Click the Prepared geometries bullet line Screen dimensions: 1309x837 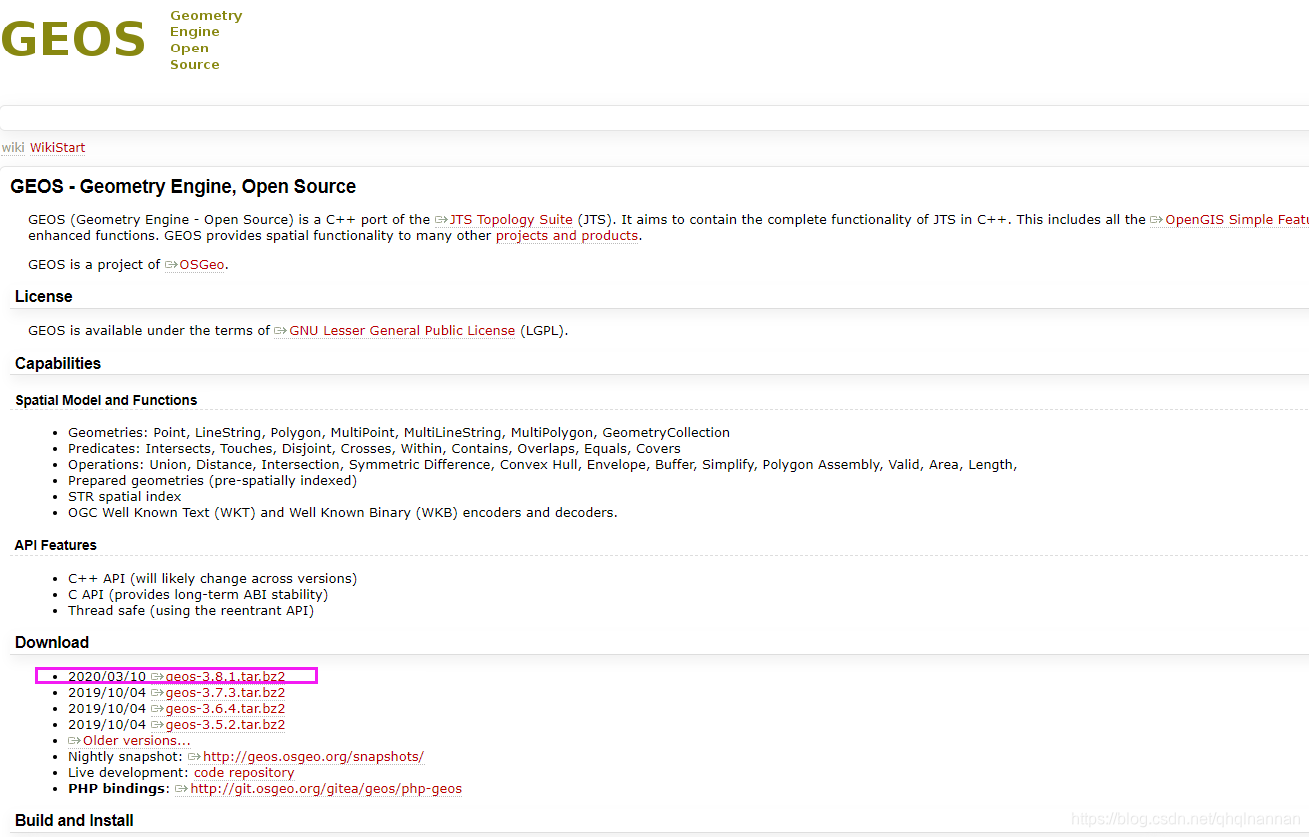pos(212,481)
